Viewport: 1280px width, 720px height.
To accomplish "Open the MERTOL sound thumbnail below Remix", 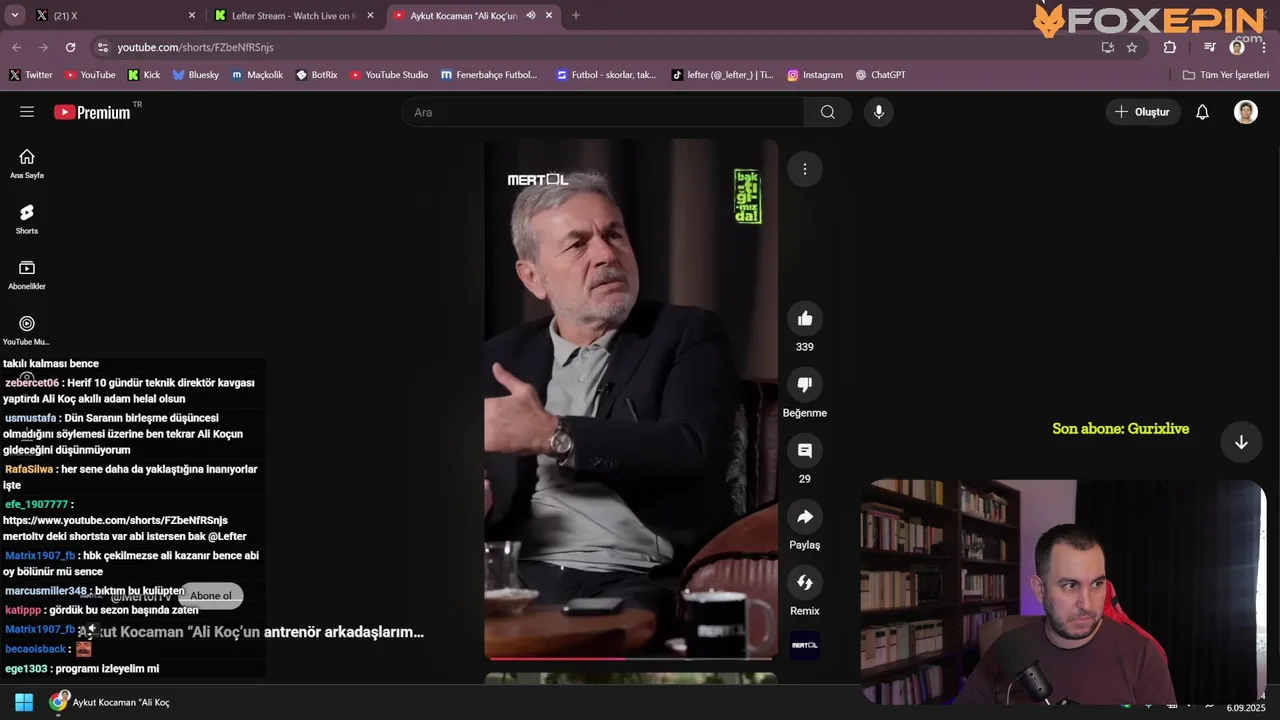I will [805, 645].
